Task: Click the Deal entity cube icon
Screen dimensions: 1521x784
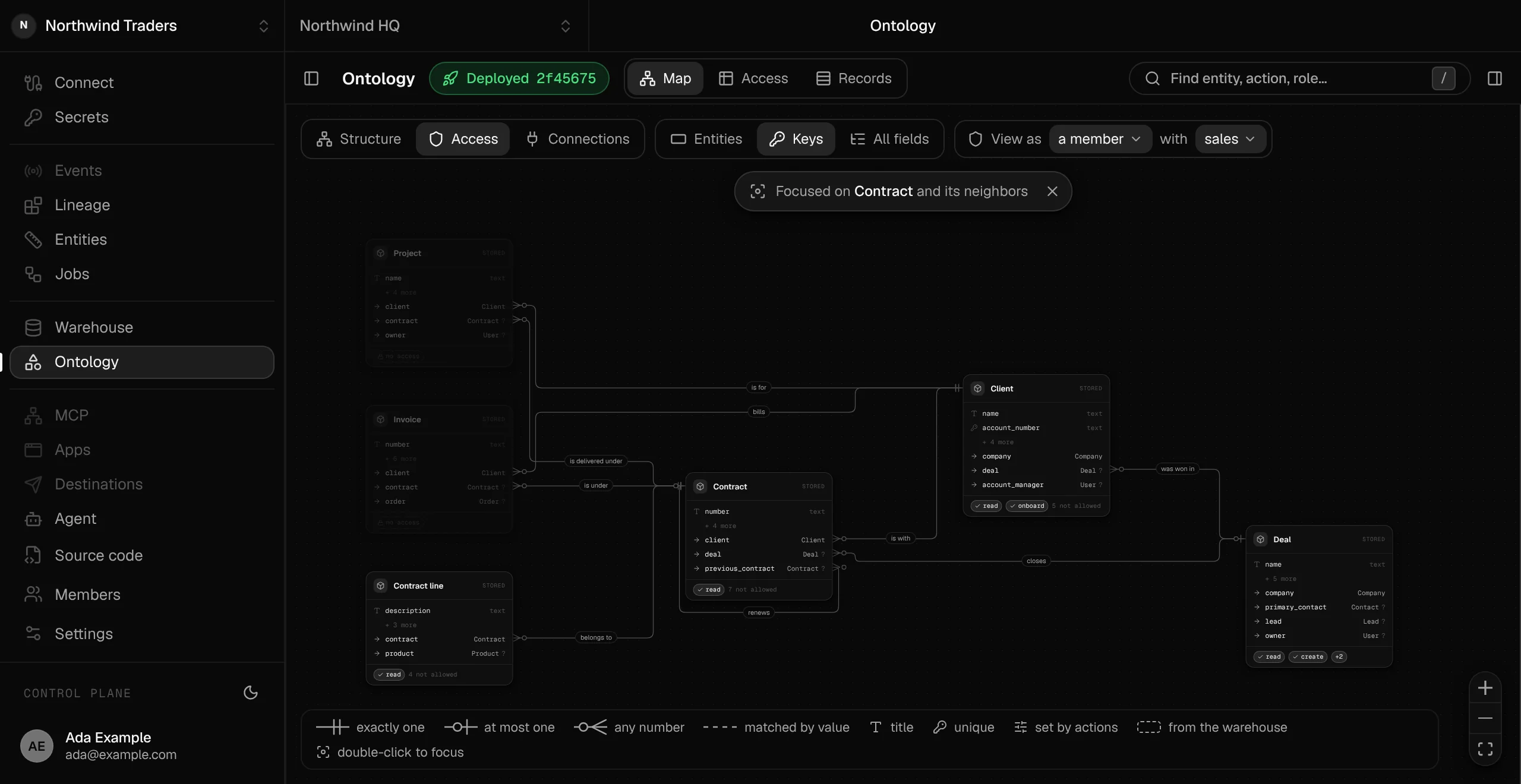Action: (1261, 539)
